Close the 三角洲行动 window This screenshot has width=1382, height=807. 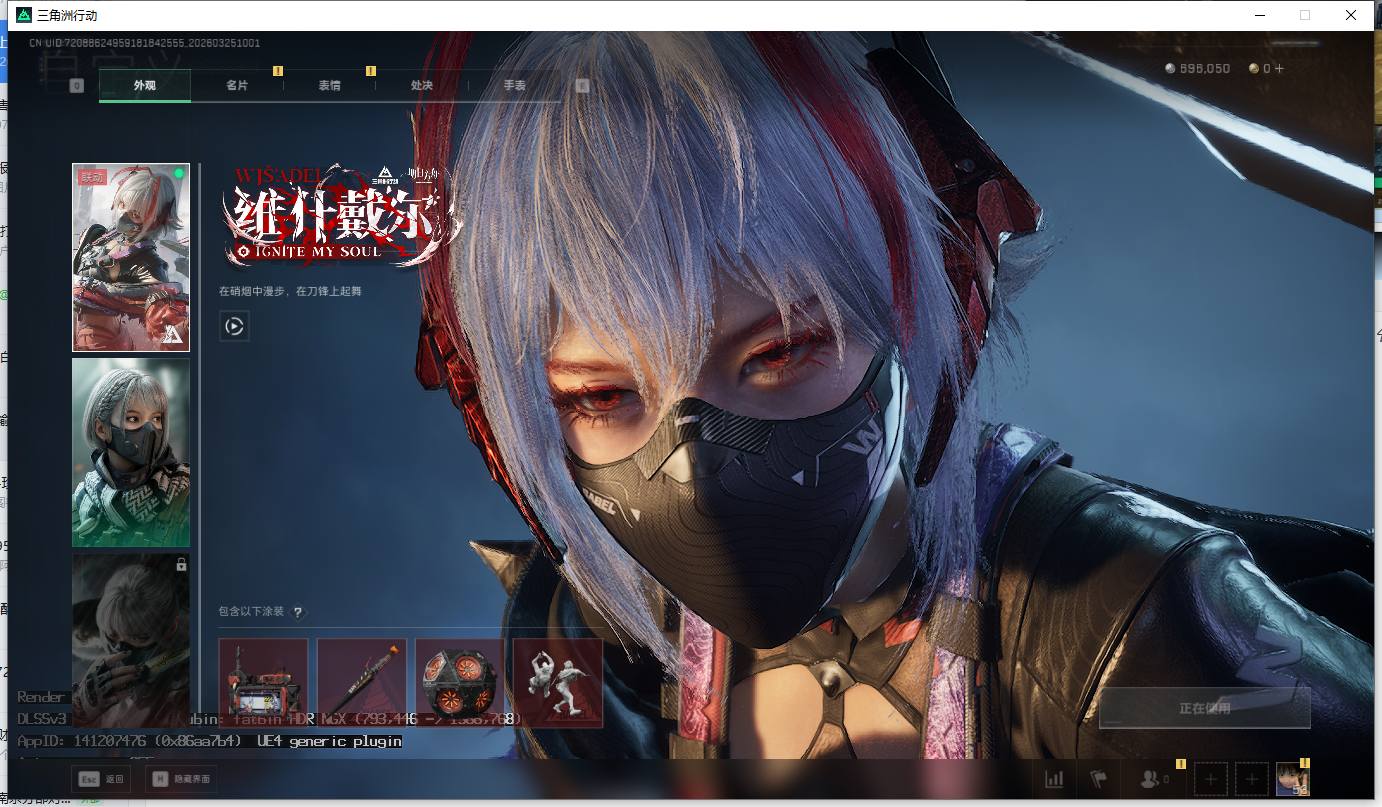point(1351,15)
